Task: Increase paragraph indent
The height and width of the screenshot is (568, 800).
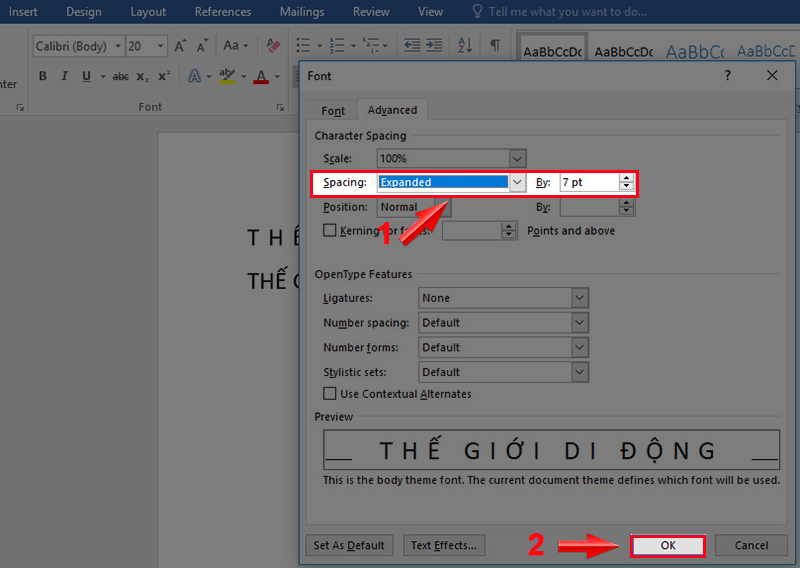Action: click(x=434, y=45)
